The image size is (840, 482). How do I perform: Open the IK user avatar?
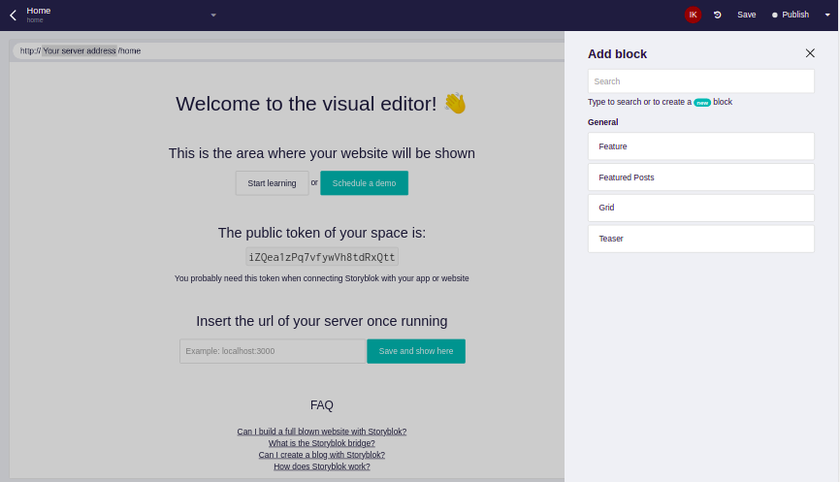(x=693, y=14)
